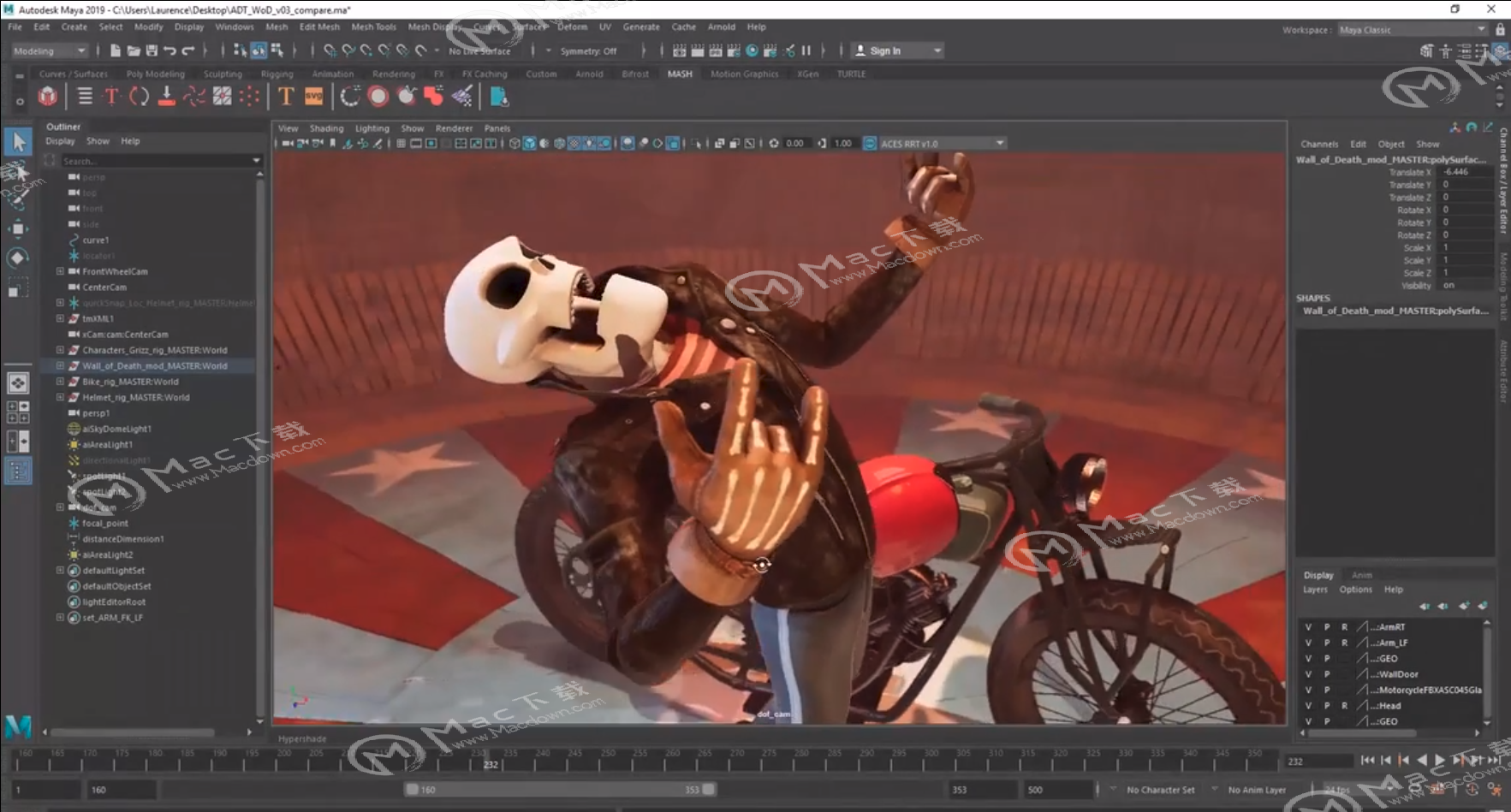Click the Outliner Search field
The height and width of the screenshot is (812, 1511).
coord(160,161)
